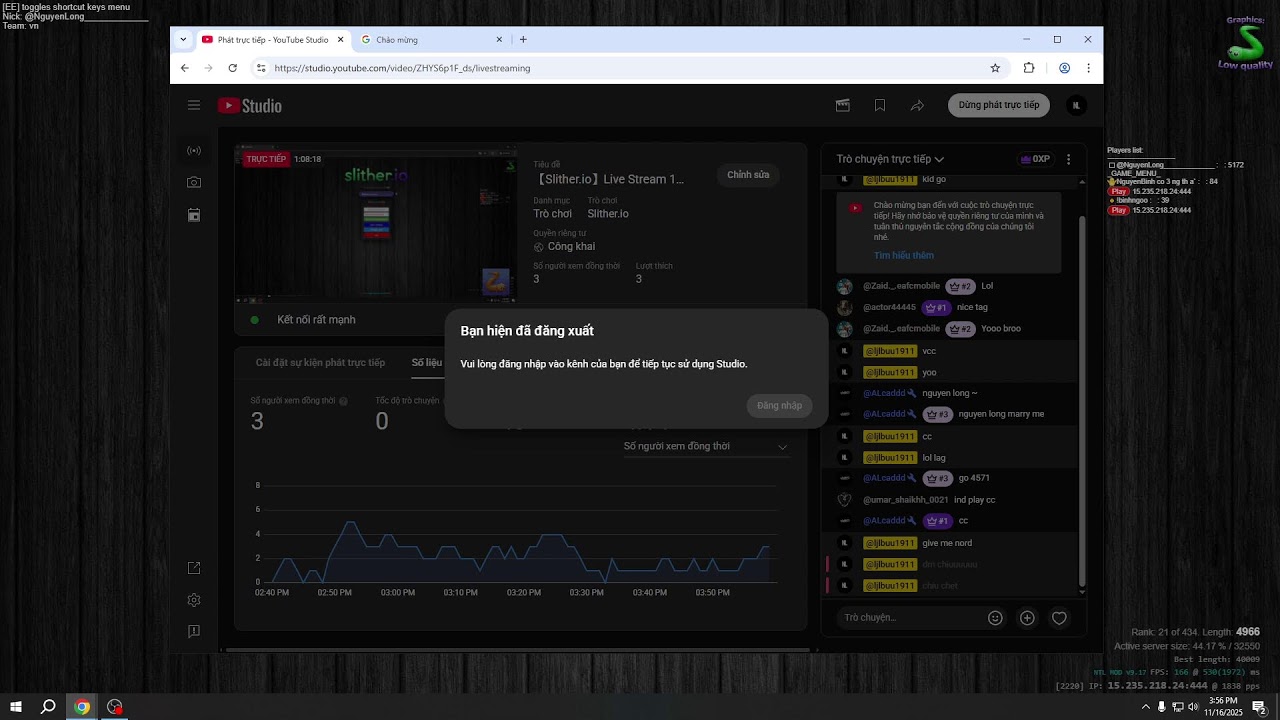The width and height of the screenshot is (1280, 720).
Task: Click chat message 'give me nord'
Action: pos(947,543)
